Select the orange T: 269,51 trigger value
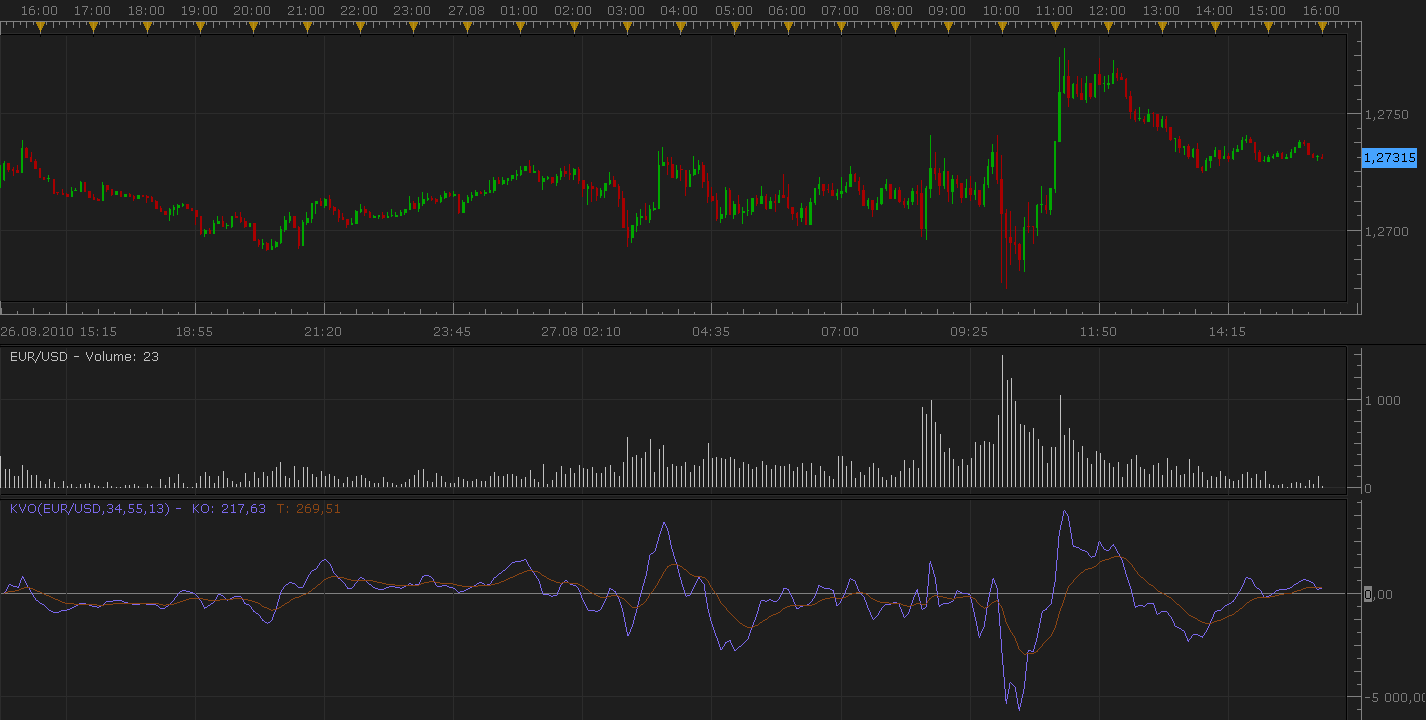 (x=308, y=508)
